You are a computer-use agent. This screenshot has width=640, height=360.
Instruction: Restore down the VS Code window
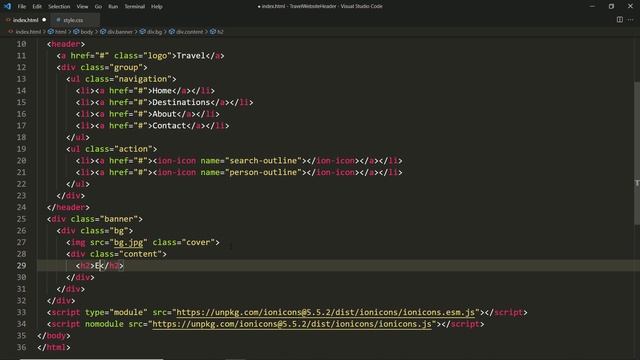(x=611, y=7)
